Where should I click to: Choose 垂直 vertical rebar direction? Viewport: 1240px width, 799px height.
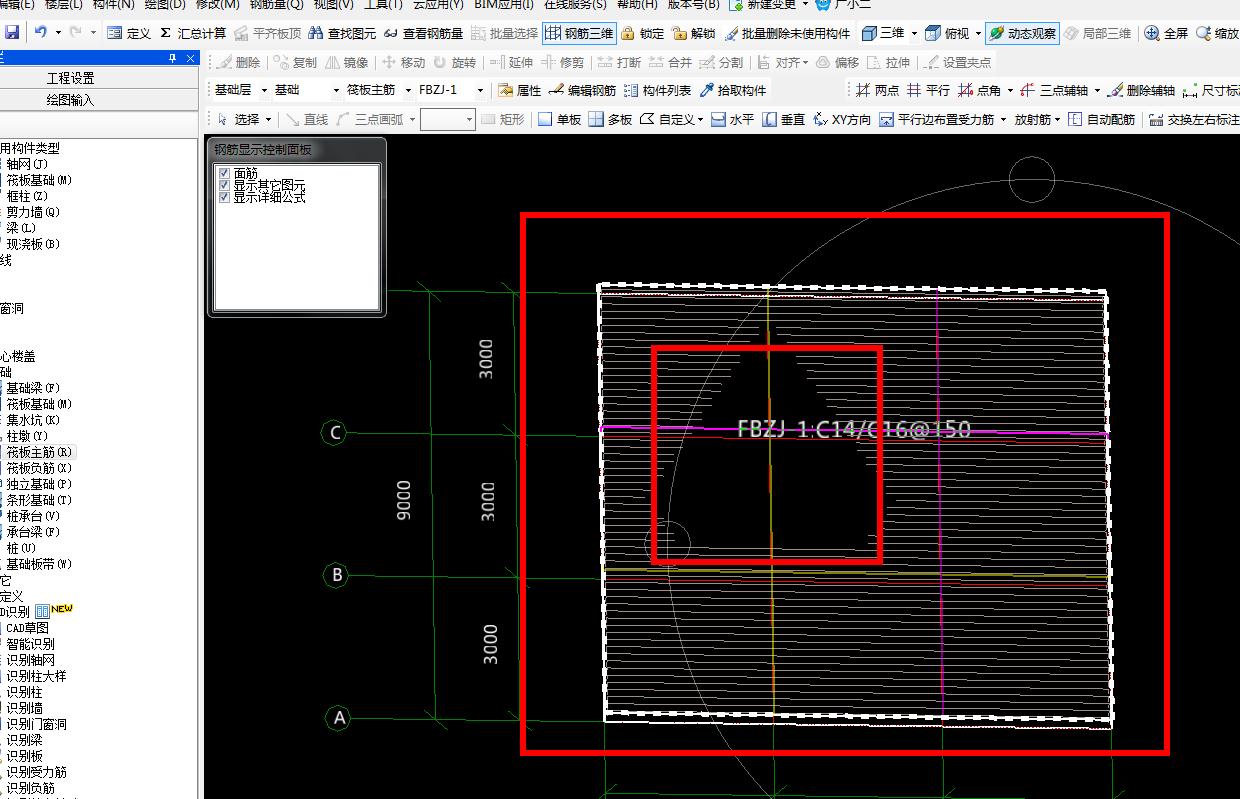[784, 119]
